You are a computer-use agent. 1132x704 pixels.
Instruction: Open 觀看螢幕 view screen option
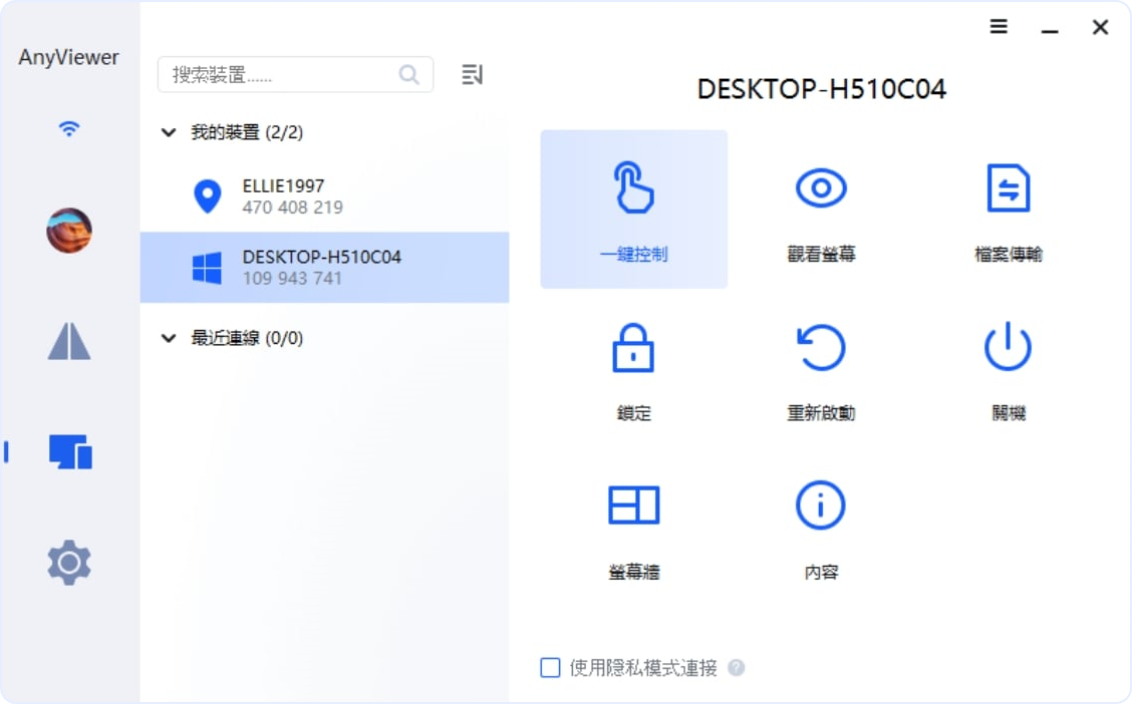coord(821,209)
